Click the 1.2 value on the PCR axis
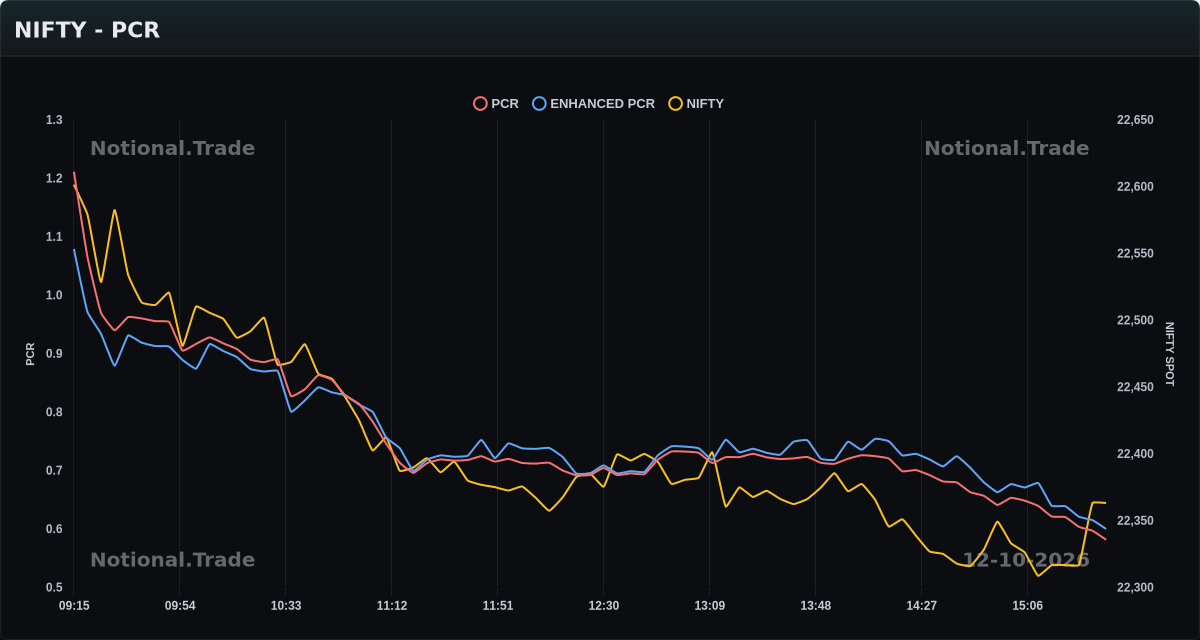The height and width of the screenshot is (640, 1200). [x=54, y=179]
